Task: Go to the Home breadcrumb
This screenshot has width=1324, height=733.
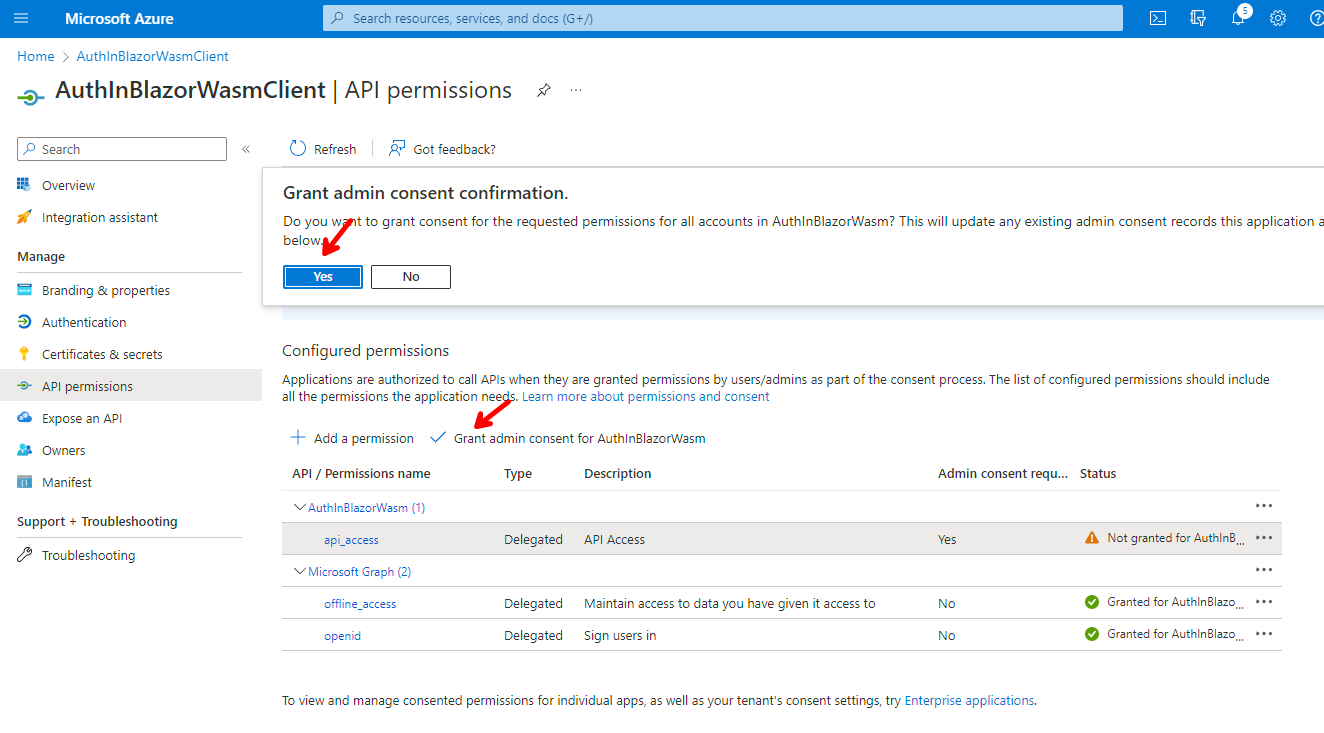Action: (x=35, y=56)
